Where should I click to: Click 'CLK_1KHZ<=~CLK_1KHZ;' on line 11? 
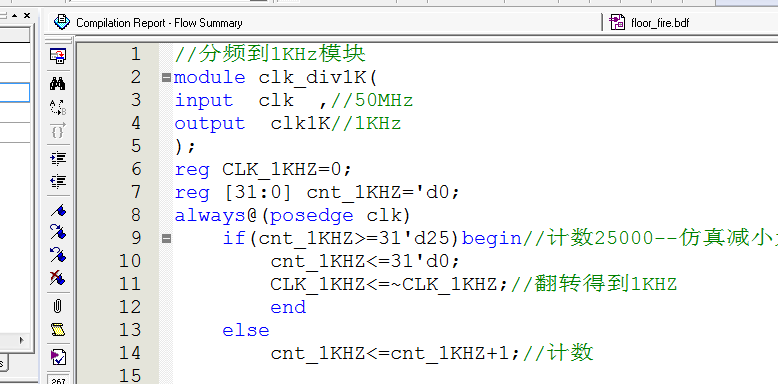[390, 284]
